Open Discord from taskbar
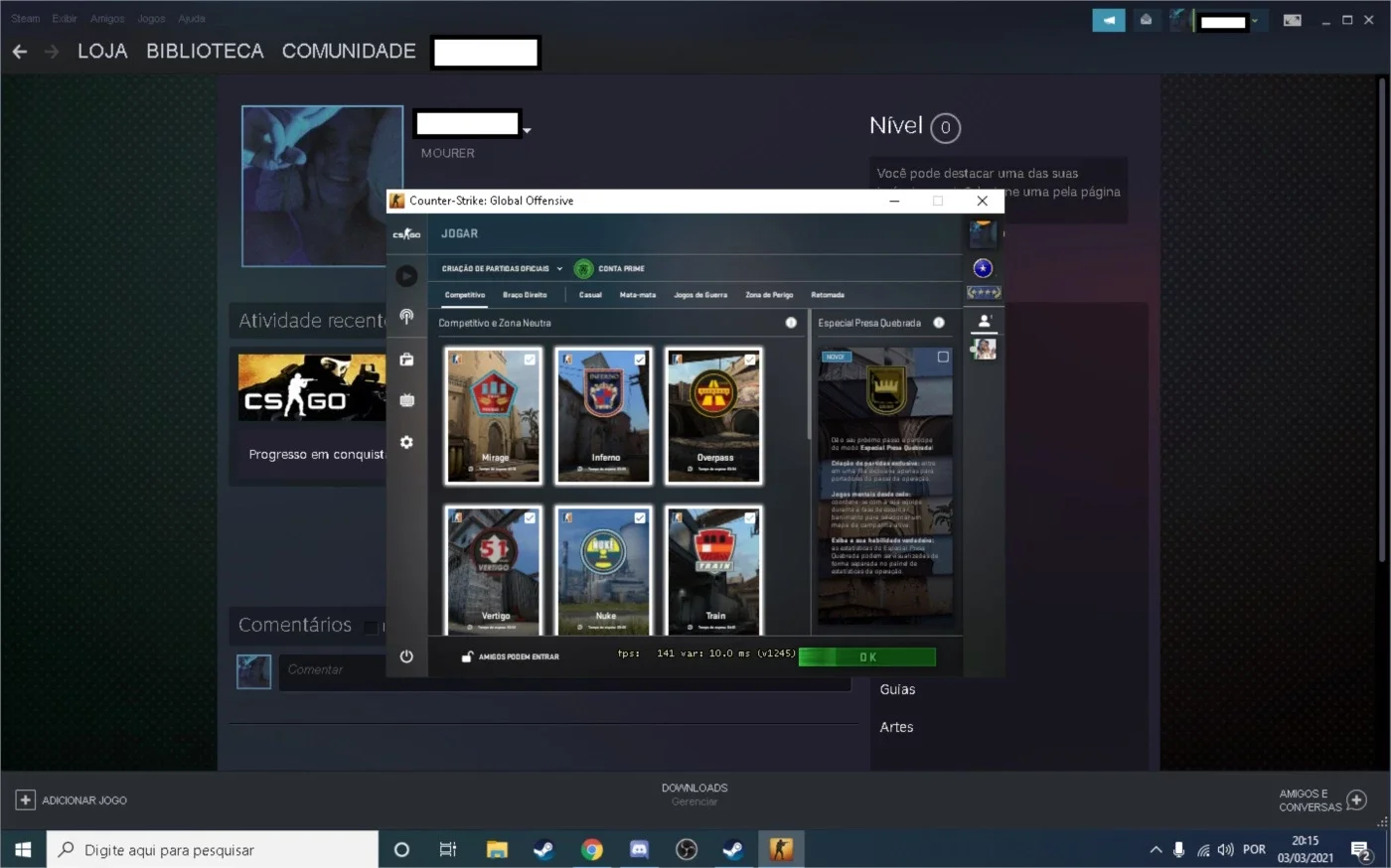Image resolution: width=1391 pixels, height=868 pixels. tap(639, 849)
